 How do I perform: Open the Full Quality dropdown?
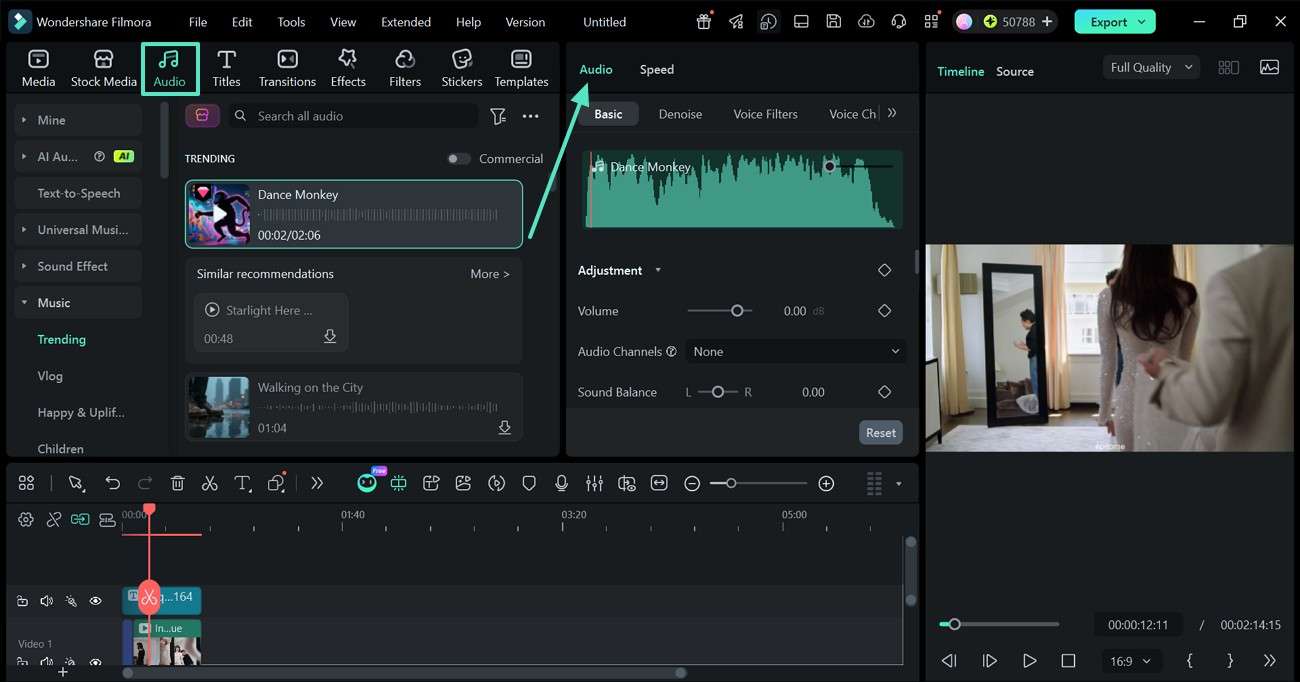(1151, 67)
